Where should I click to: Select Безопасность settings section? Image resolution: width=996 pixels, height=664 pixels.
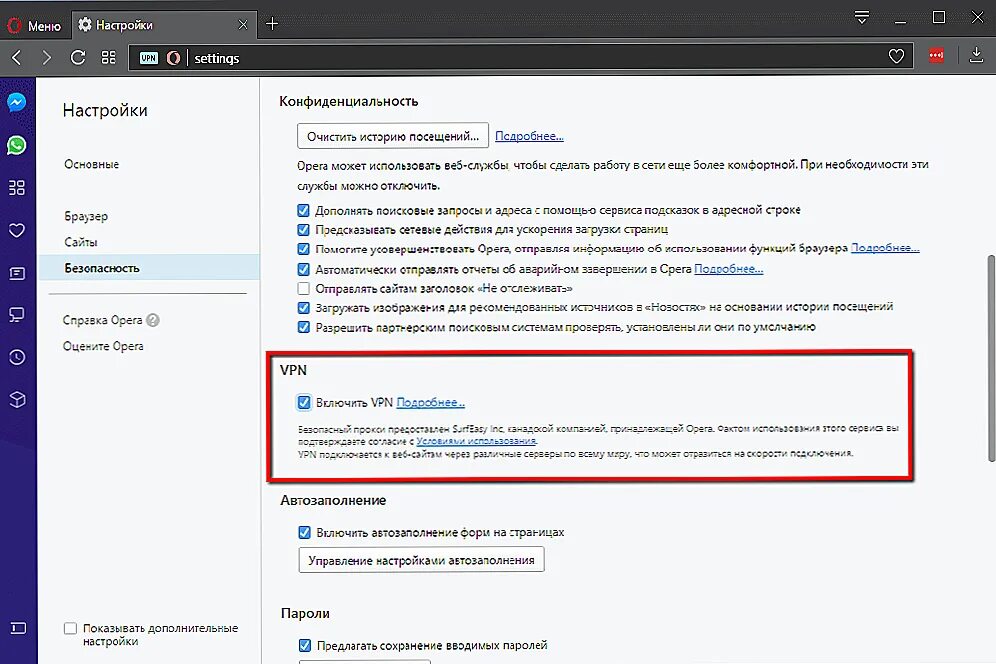coord(149,268)
